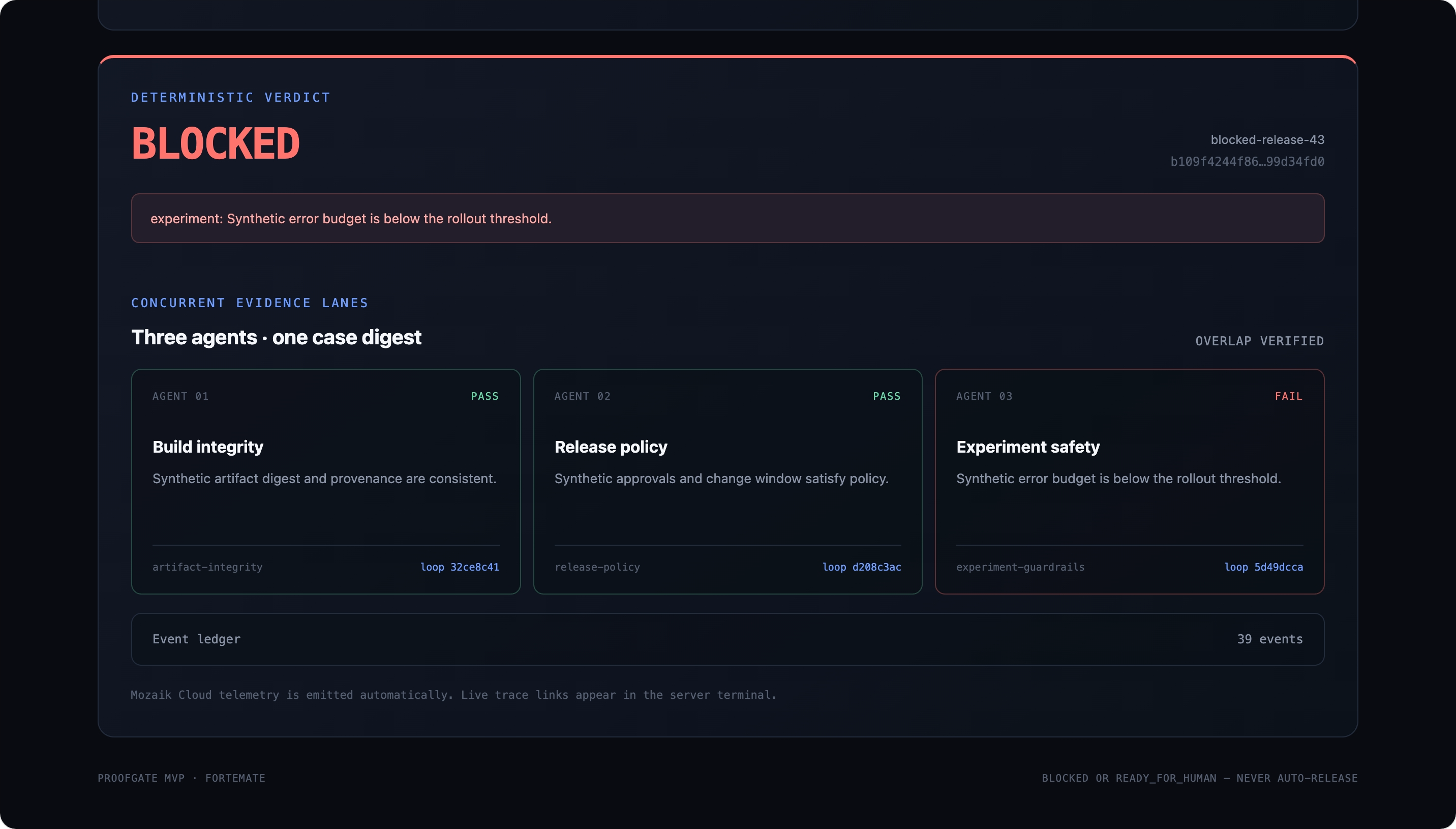Click the Agent 02 PASS status
The image size is (1456, 829).
point(887,396)
